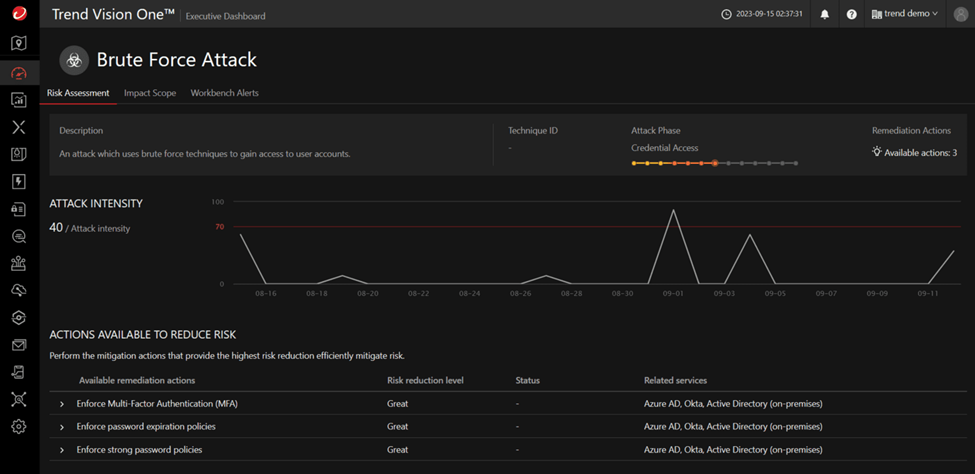Expand Enforce strong password policies row
Viewport: 975px width, 474px height.
coord(62,450)
